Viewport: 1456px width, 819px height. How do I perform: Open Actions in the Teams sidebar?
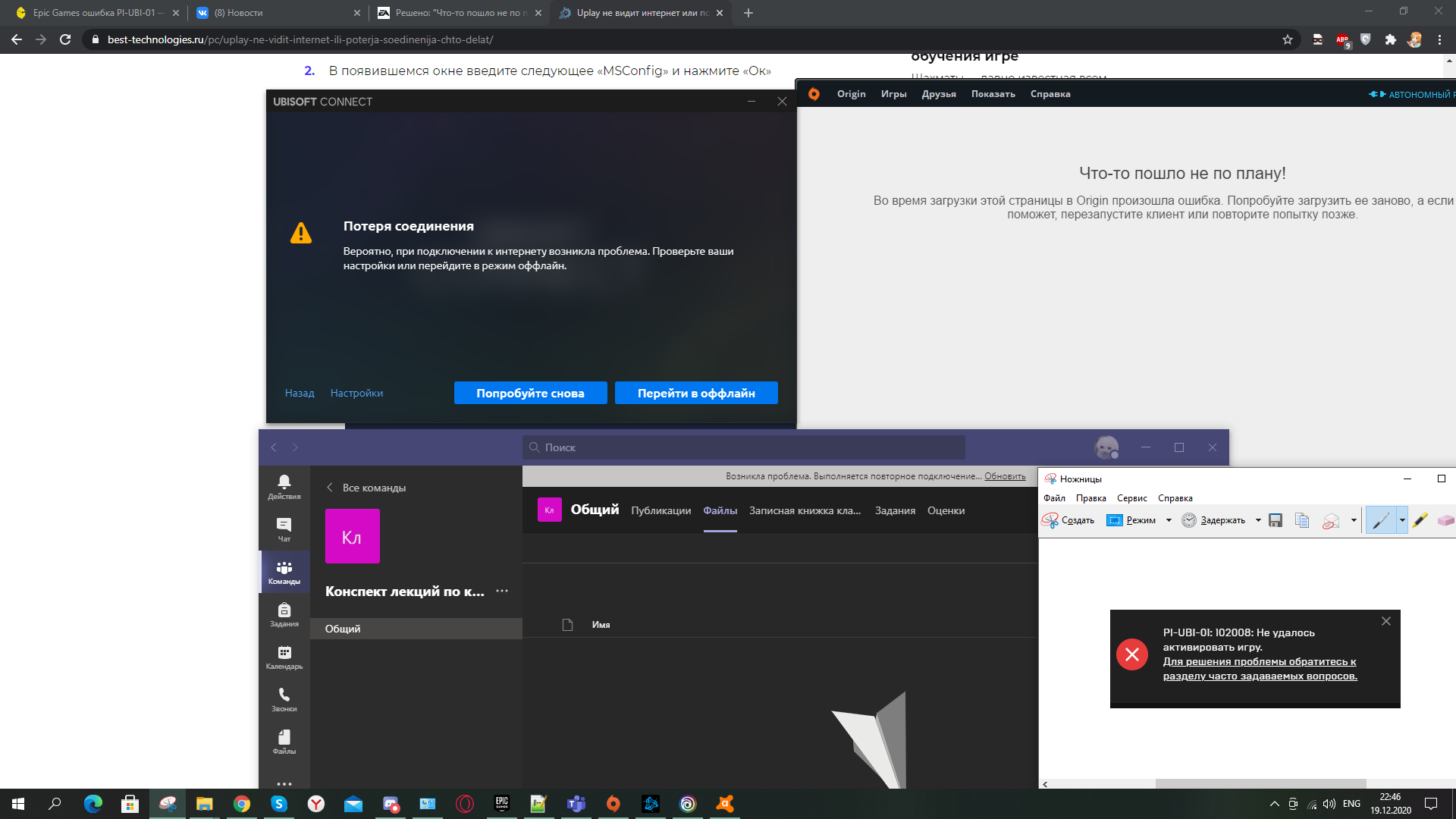click(x=284, y=487)
